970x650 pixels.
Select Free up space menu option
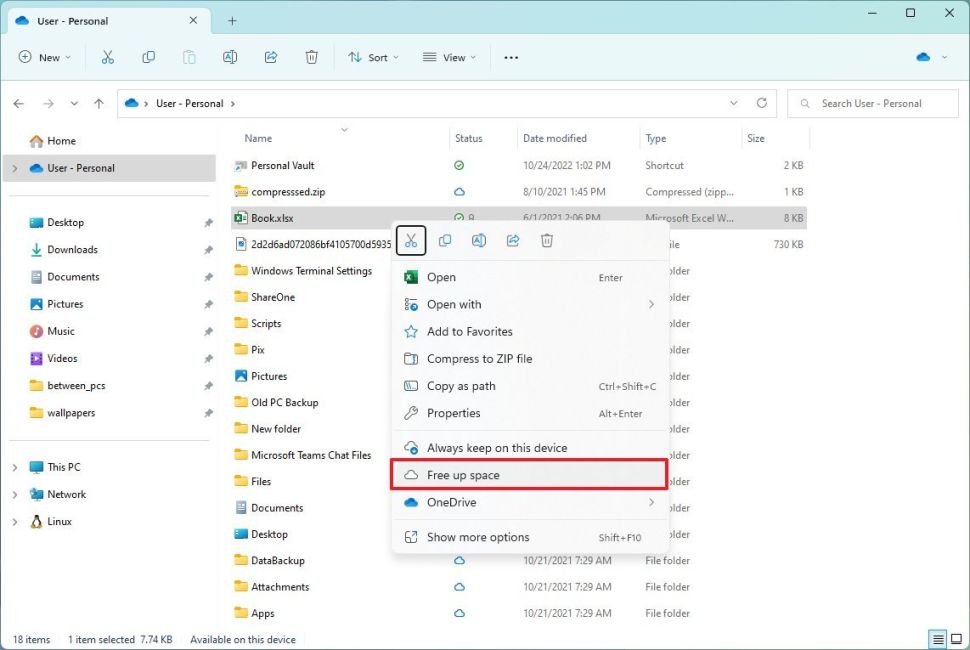click(x=528, y=475)
